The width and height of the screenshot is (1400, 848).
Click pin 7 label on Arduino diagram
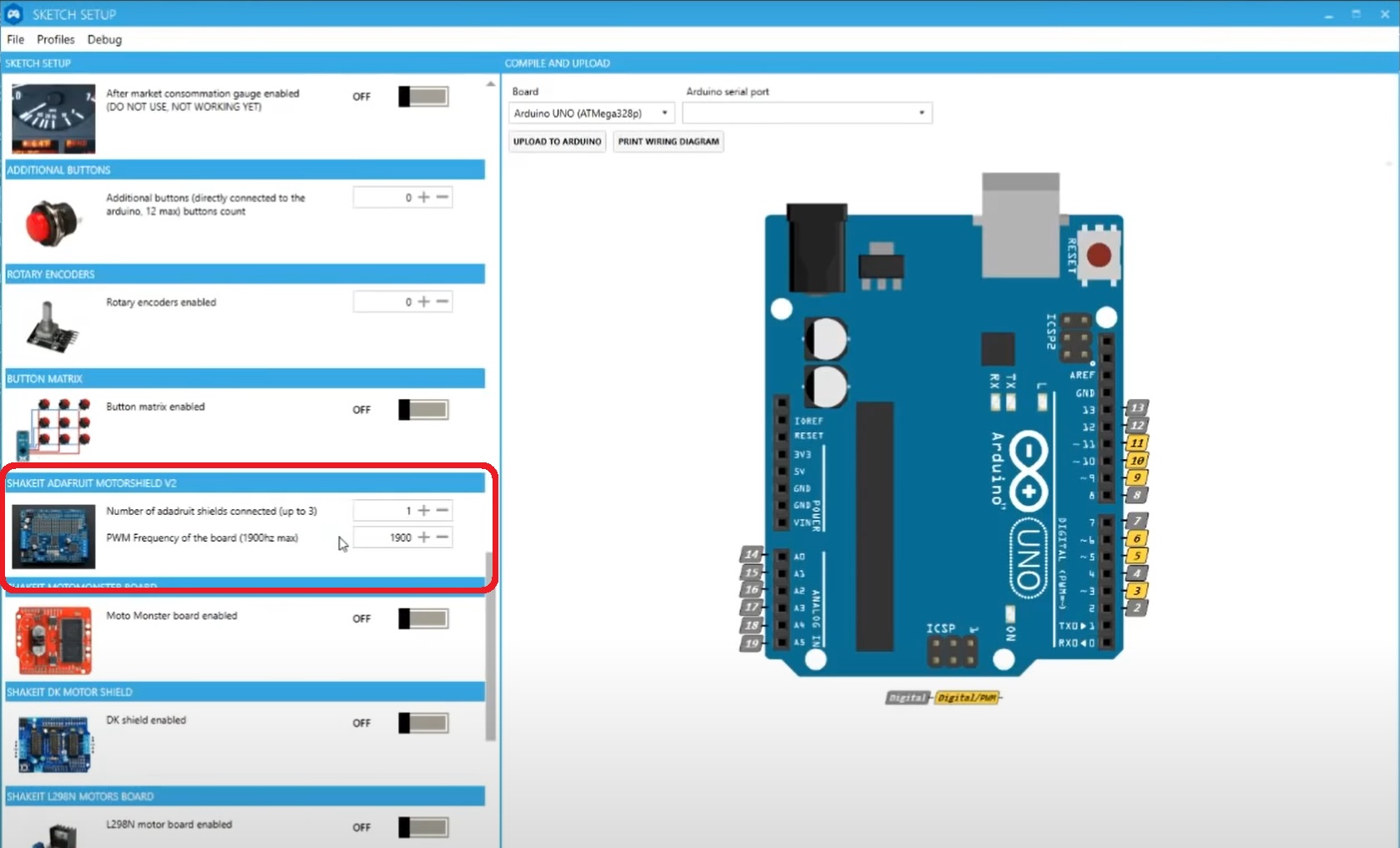[1137, 521]
